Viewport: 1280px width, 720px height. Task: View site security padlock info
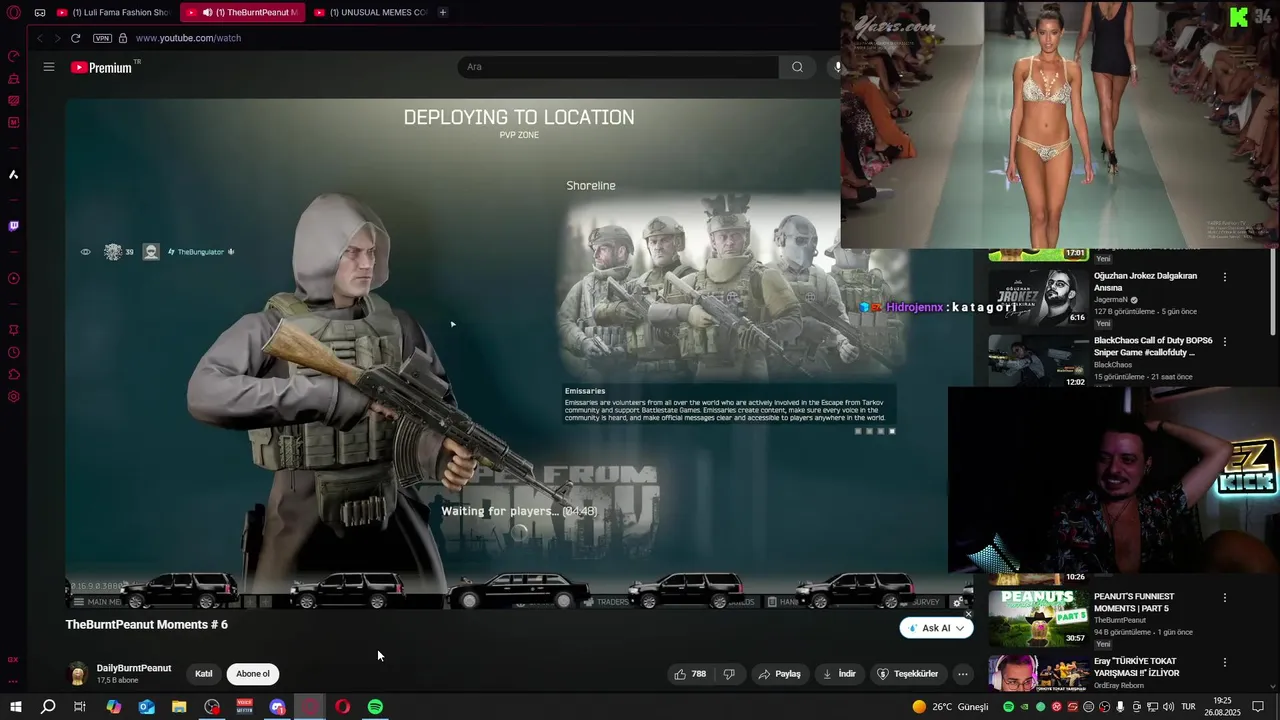[x=123, y=38]
